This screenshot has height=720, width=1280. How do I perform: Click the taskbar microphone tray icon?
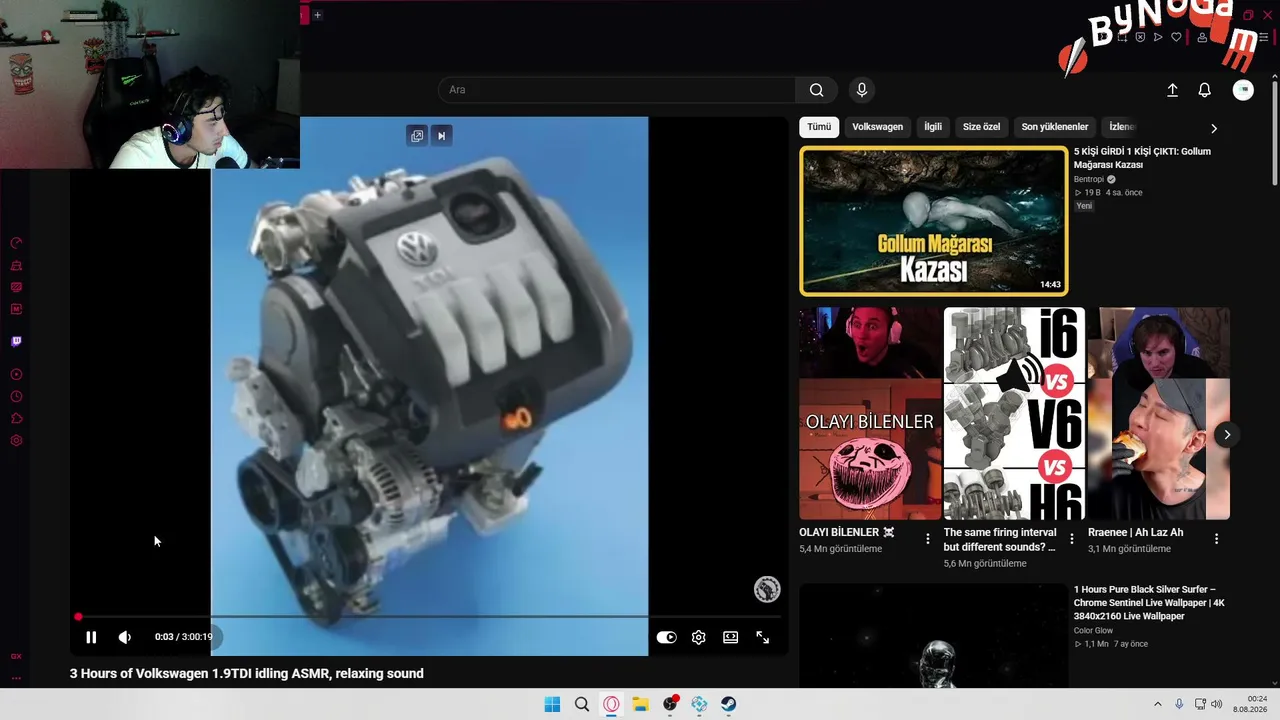click(x=1179, y=704)
